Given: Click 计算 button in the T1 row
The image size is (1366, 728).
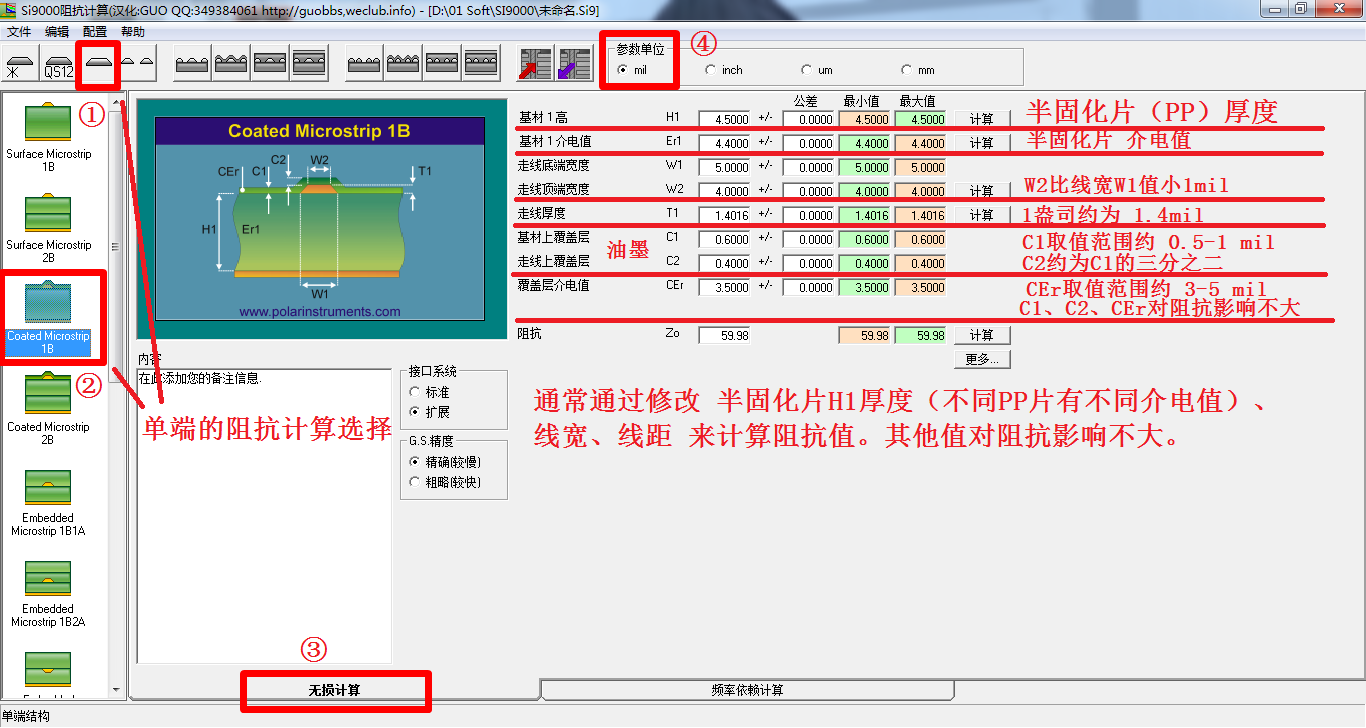Looking at the screenshot, I should [x=982, y=215].
